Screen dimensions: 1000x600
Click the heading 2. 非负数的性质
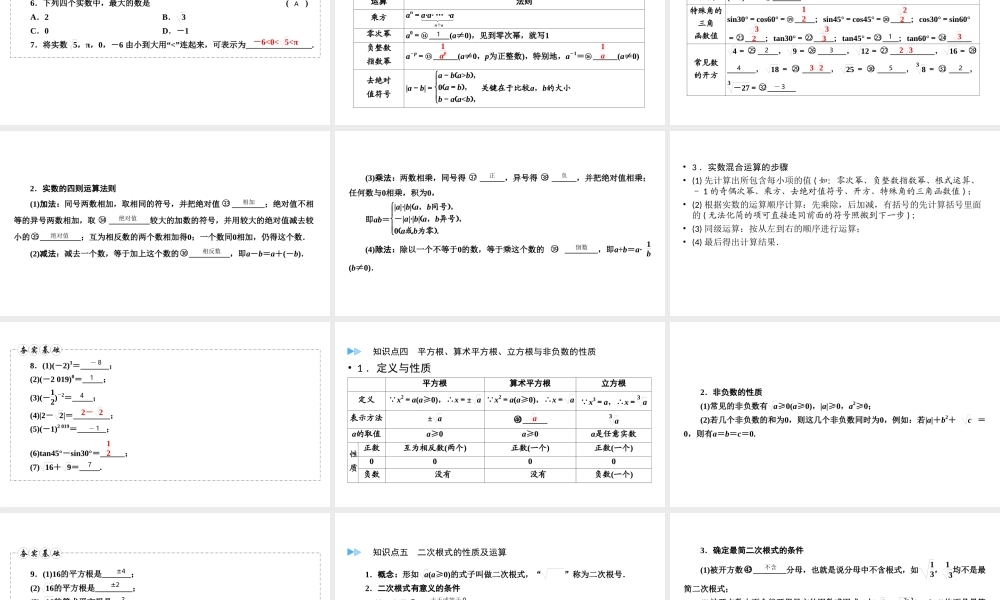[x=731, y=392]
